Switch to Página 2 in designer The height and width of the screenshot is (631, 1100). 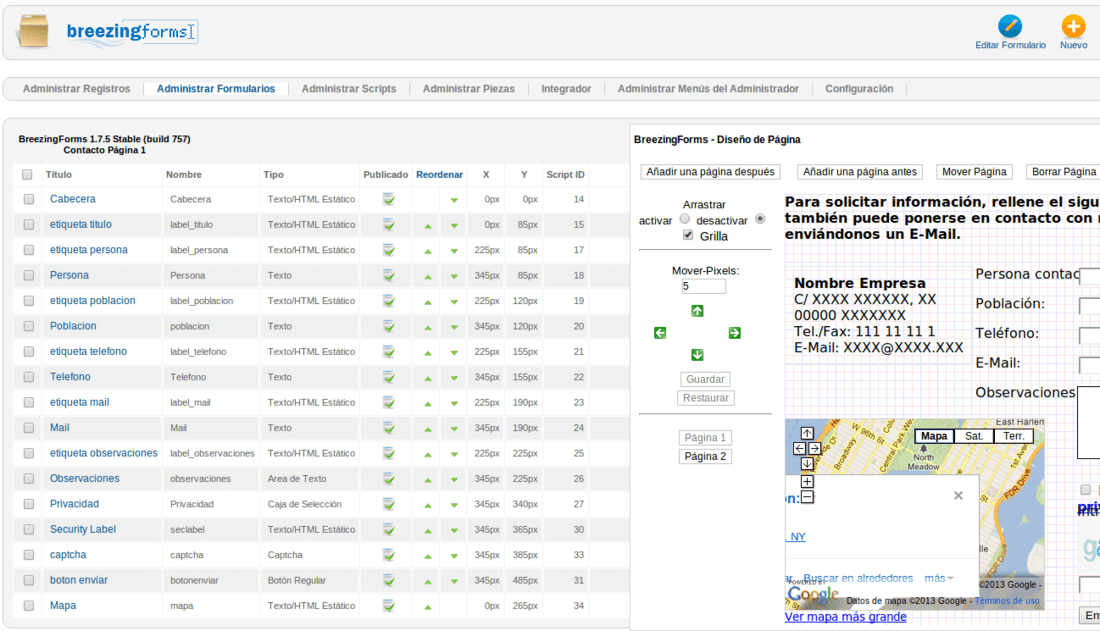click(705, 456)
